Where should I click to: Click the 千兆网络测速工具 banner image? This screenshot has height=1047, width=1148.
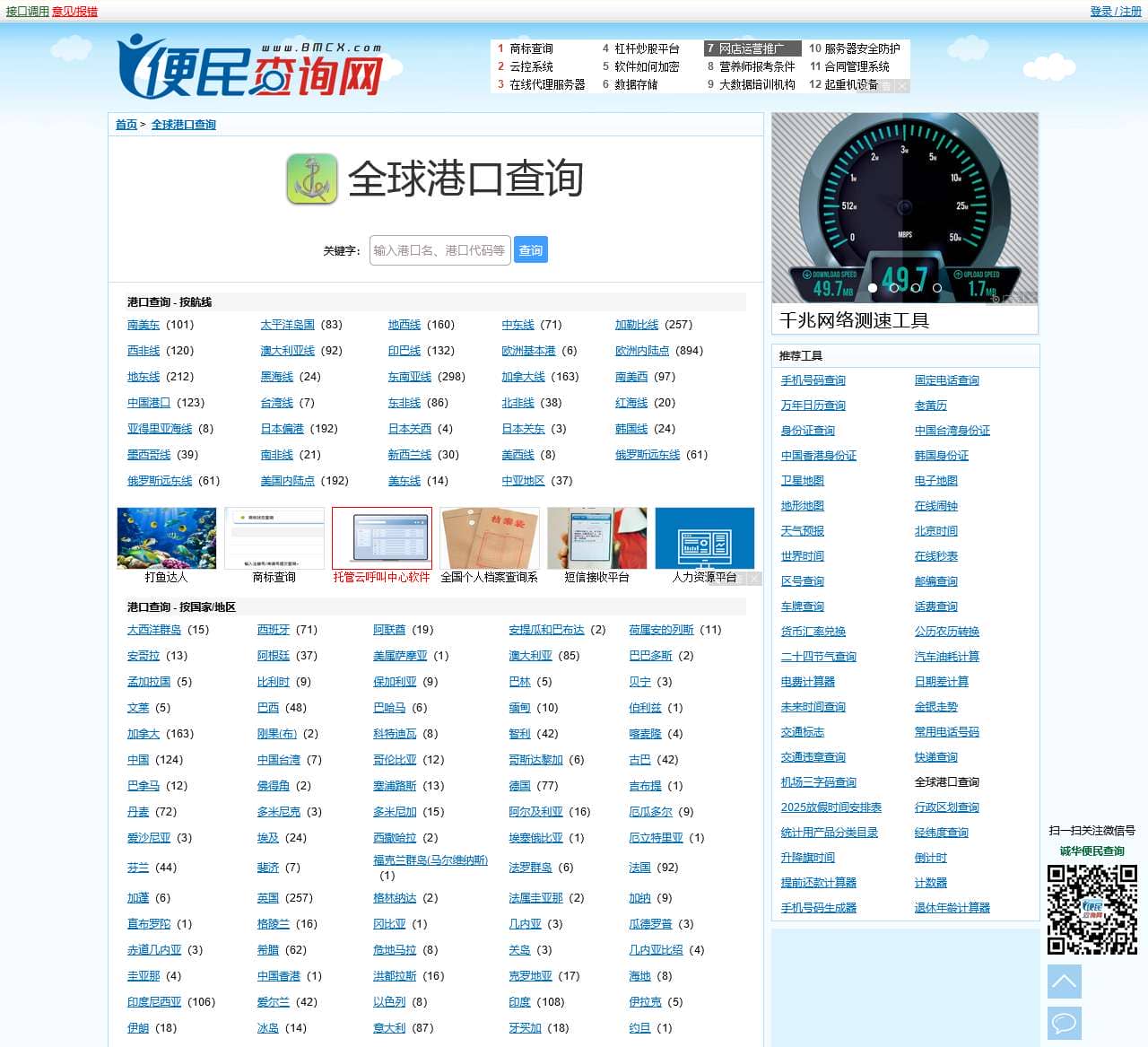(905, 208)
